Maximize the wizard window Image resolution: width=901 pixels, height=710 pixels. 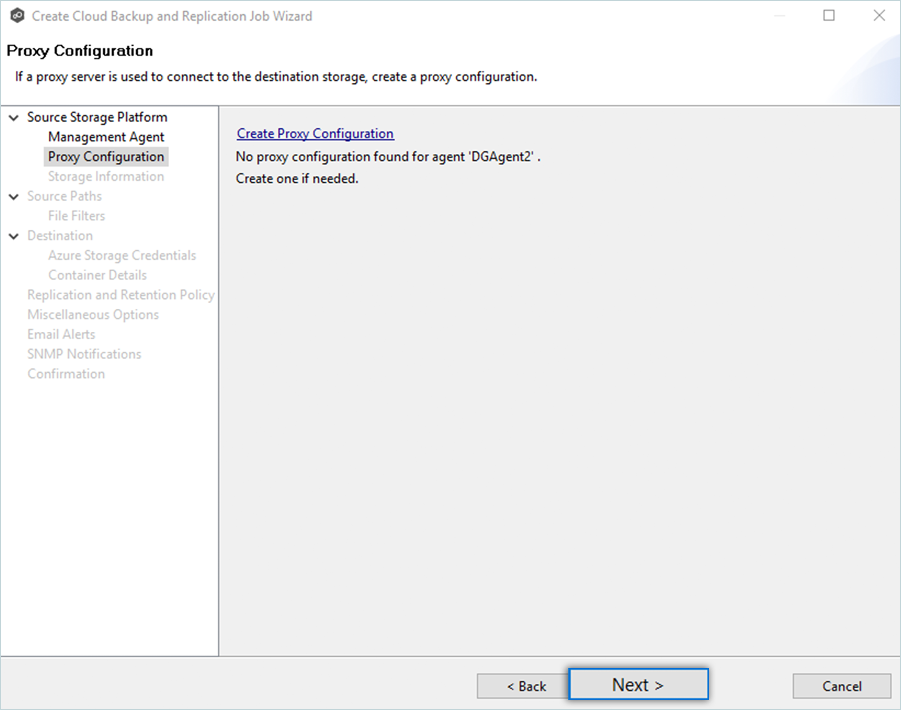[x=829, y=16]
